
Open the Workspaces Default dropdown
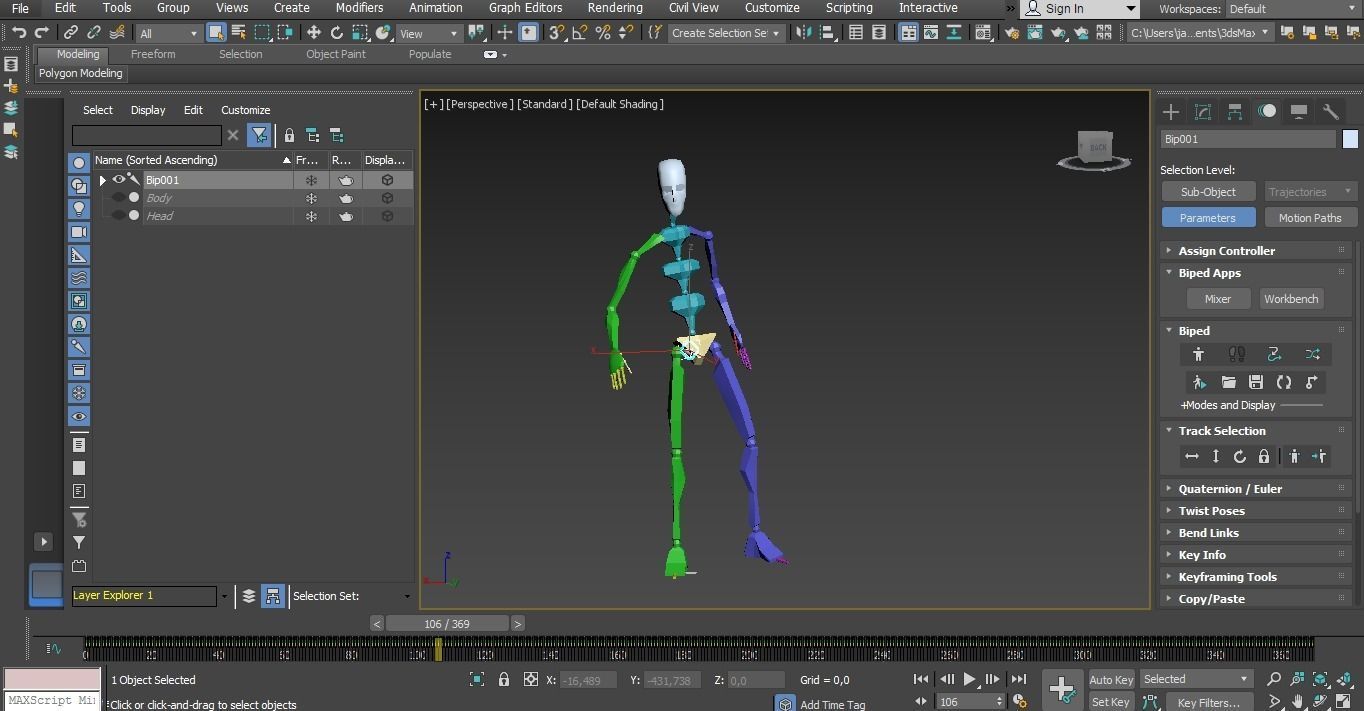[x=1291, y=9]
